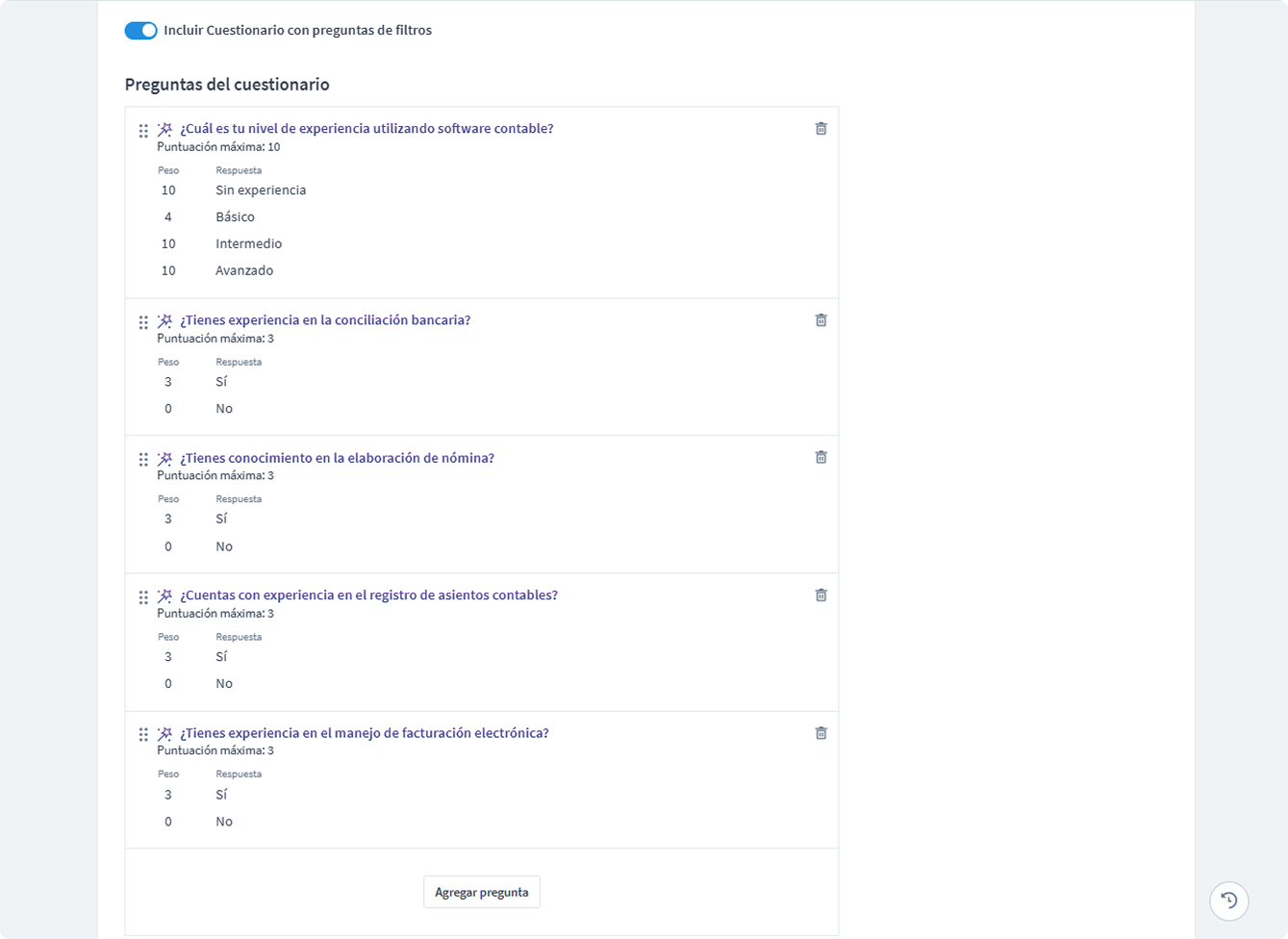Click drag handle for conciliación bancaria question
The height and width of the screenshot is (939, 1288).
tap(143, 321)
